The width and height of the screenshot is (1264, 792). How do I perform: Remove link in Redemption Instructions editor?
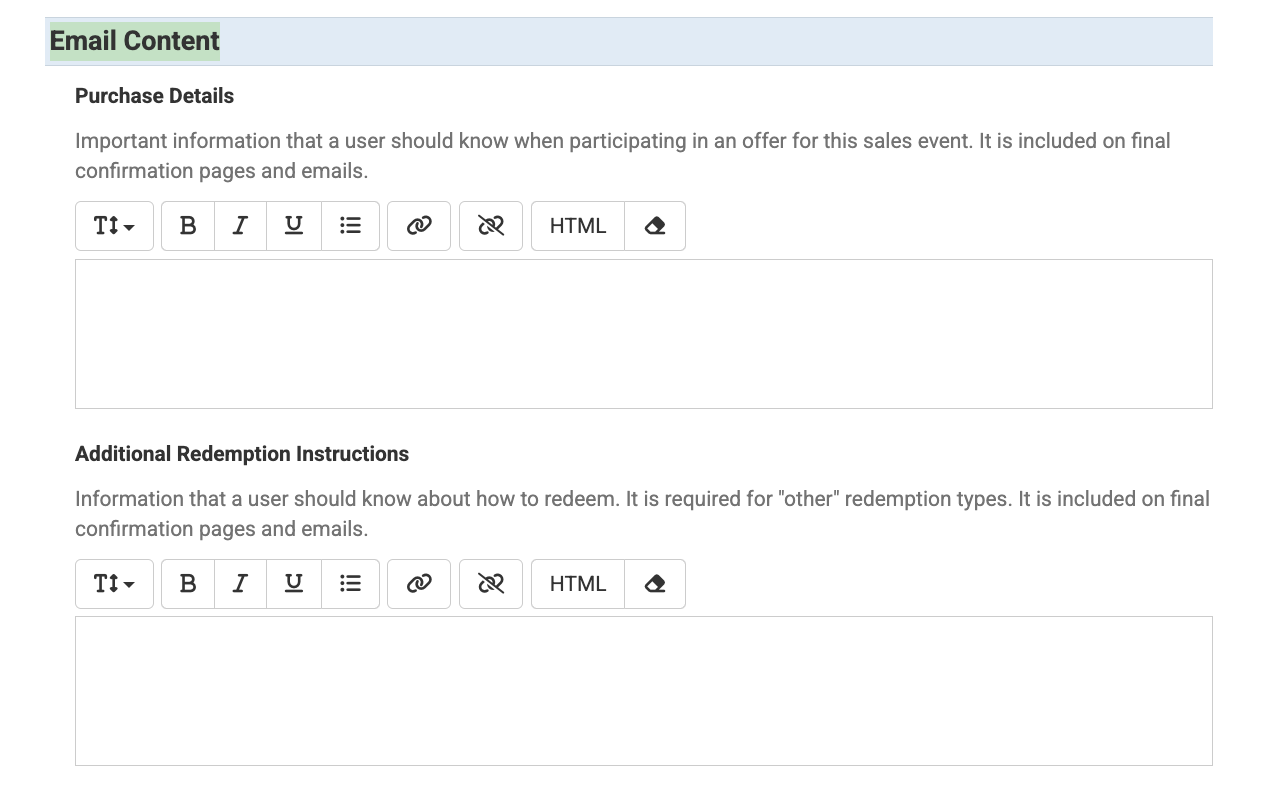[491, 584]
